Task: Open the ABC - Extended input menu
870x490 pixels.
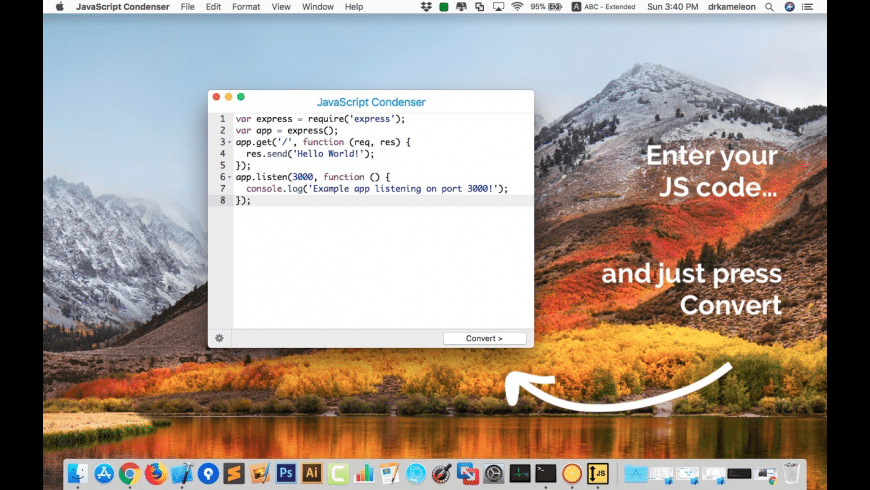Action: click(603, 7)
